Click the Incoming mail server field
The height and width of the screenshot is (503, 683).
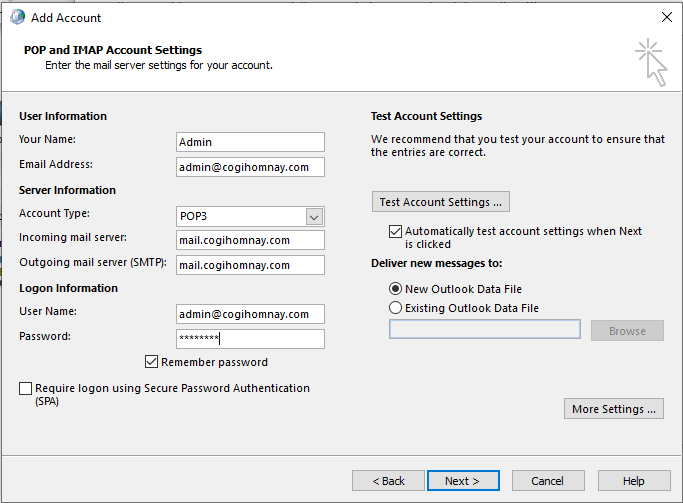coord(250,240)
